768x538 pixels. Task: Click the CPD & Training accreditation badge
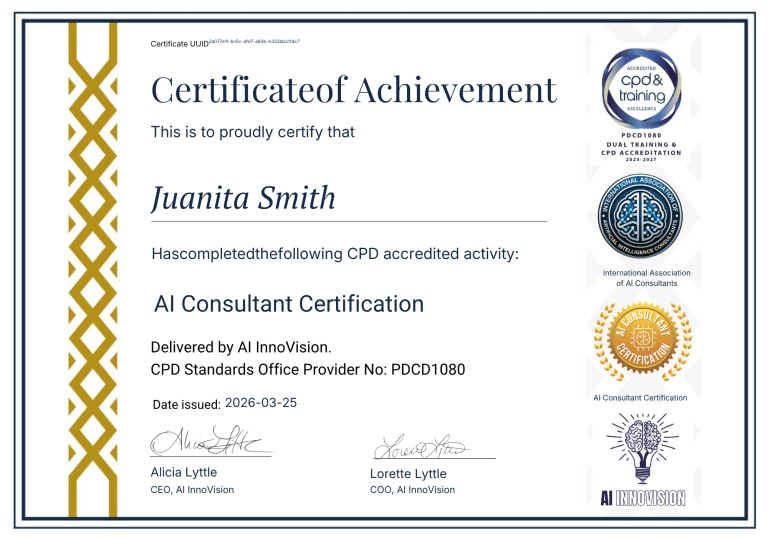tap(640, 81)
